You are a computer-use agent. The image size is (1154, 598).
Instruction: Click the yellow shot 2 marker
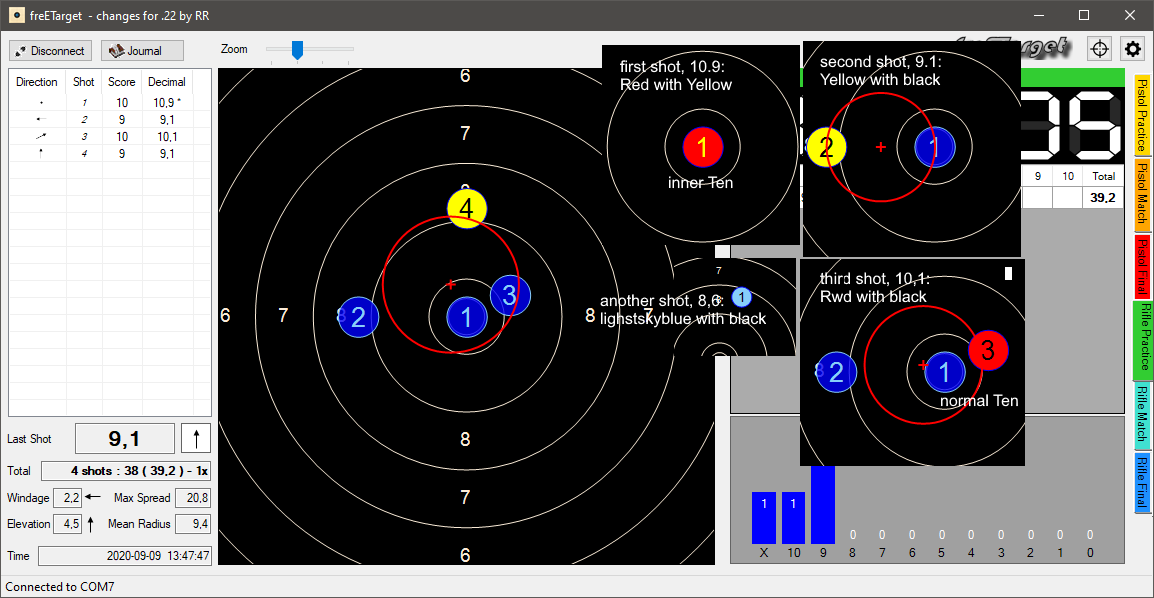tap(826, 148)
